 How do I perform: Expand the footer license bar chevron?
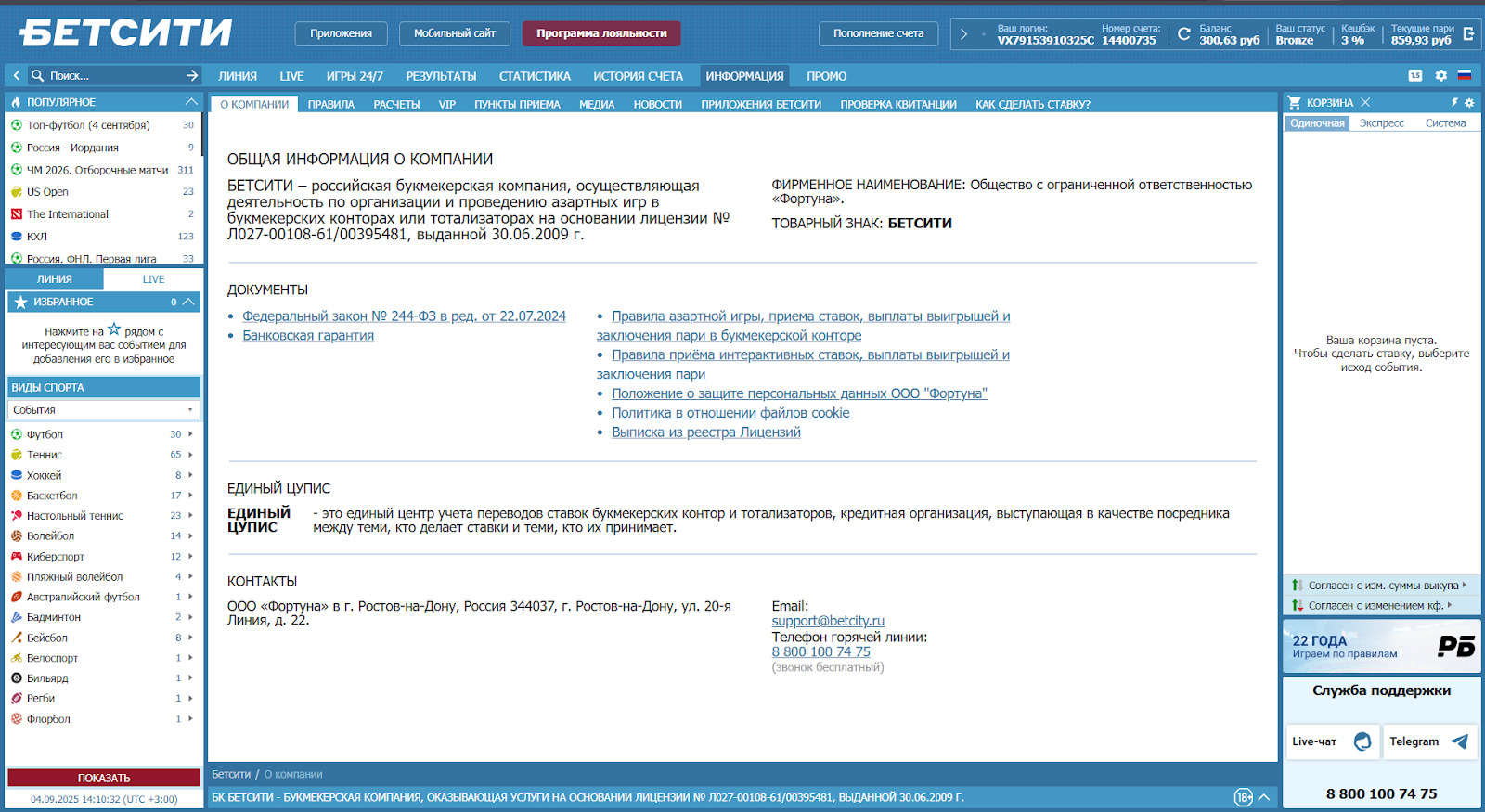pyautogui.click(x=1264, y=797)
